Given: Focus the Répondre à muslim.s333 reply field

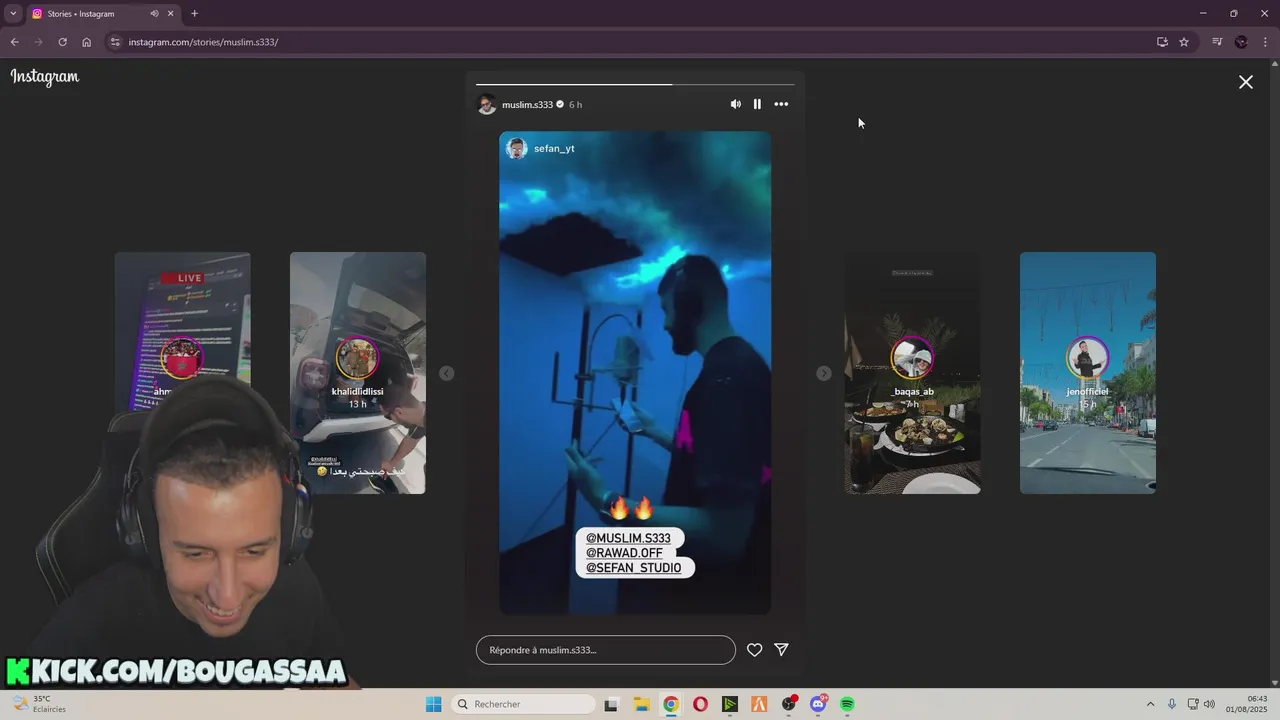Looking at the screenshot, I should pyautogui.click(x=606, y=650).
